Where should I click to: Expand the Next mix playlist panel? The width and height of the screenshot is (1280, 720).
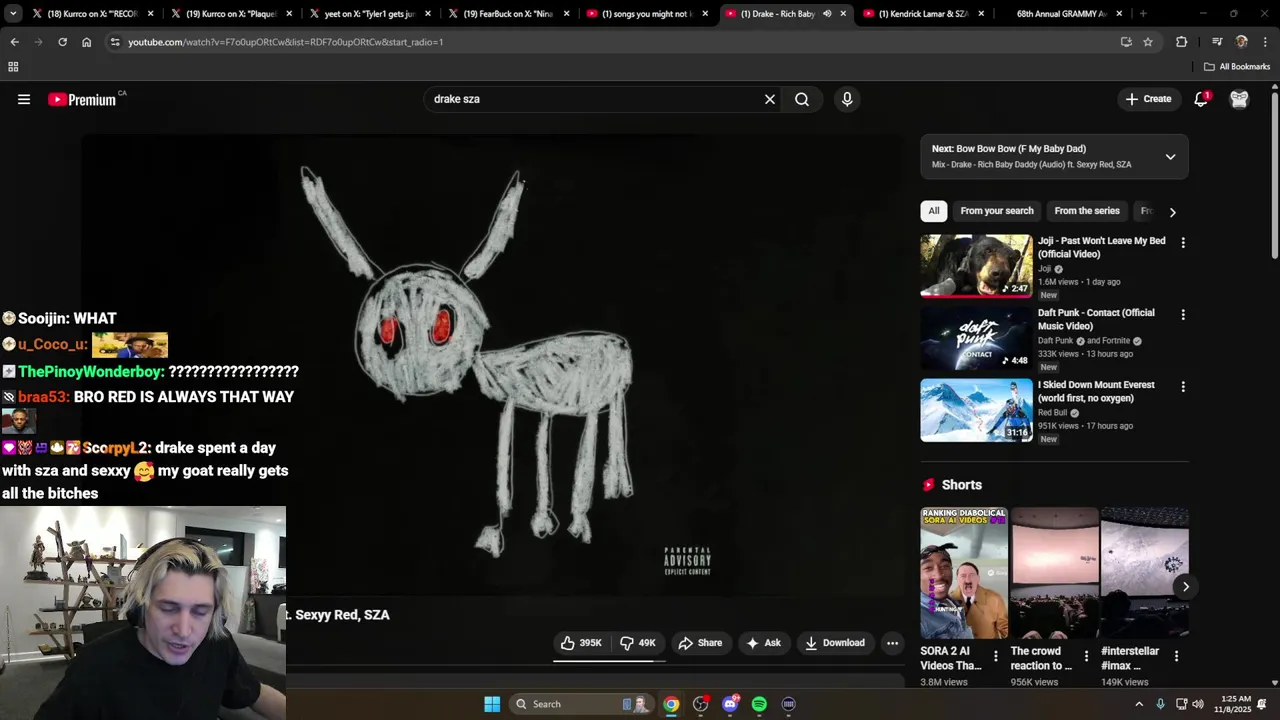point(1170,157)
